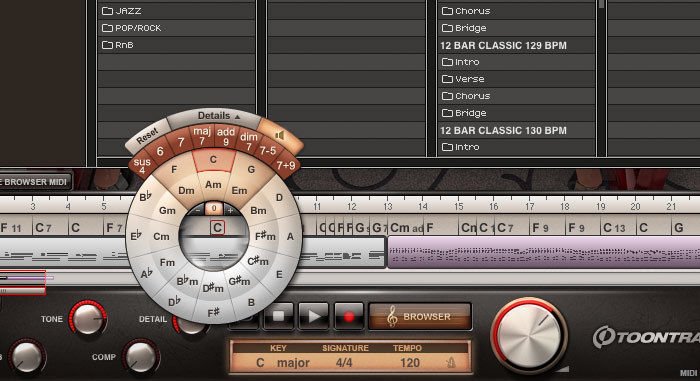Screen dimensions: 700x381
Task: Click the red-outlined song overview region
Action: tap(22, 282)
